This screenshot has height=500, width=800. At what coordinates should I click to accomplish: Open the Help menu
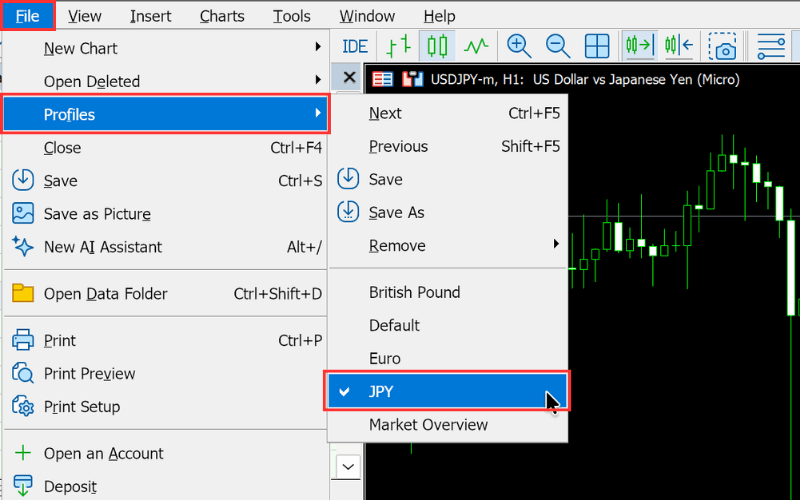pos(439,16)
